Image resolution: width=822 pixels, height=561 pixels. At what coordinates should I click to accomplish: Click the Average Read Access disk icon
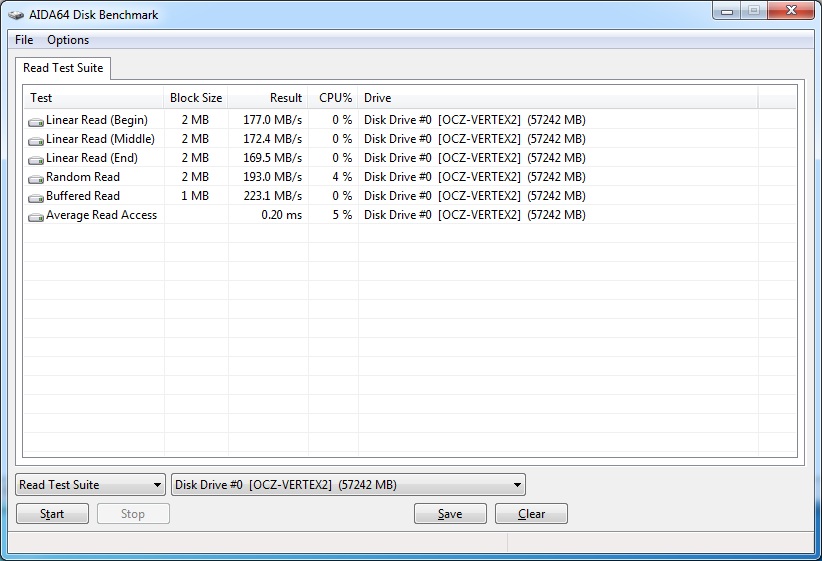36,216
